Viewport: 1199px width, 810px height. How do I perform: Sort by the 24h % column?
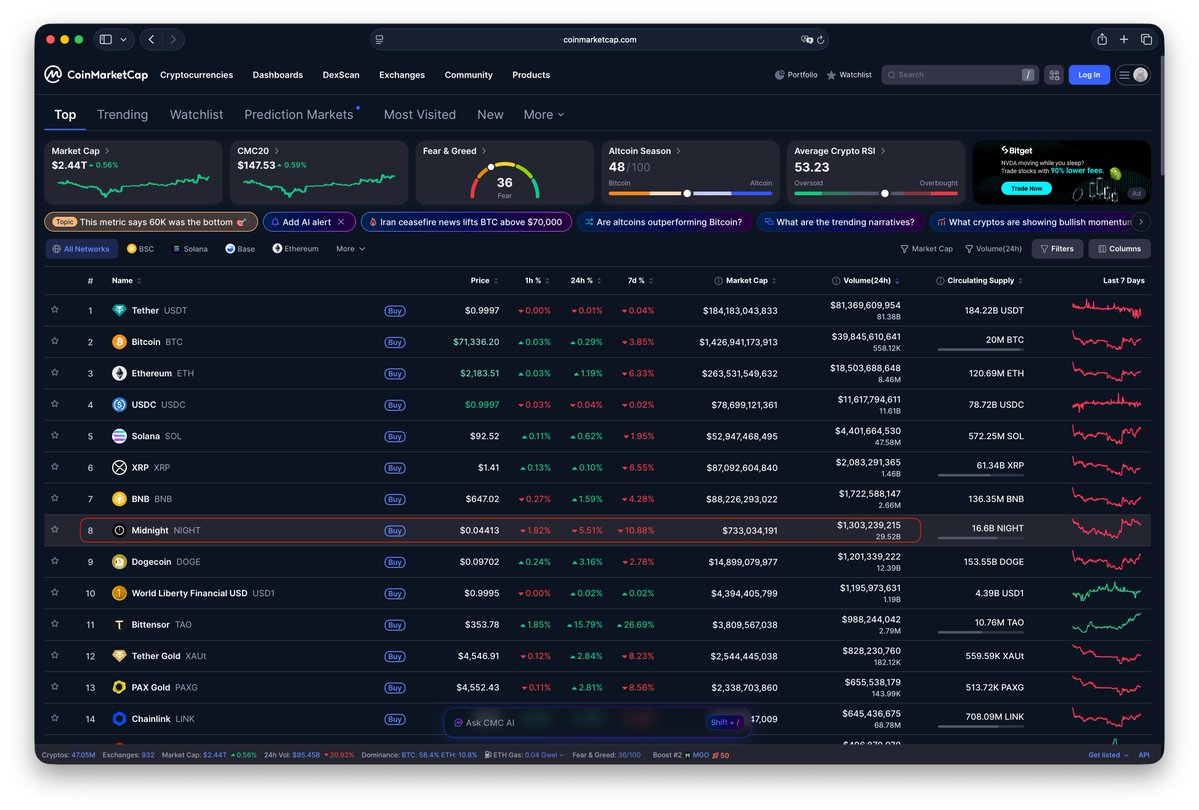pyautogui.click(x=585, y=281)
